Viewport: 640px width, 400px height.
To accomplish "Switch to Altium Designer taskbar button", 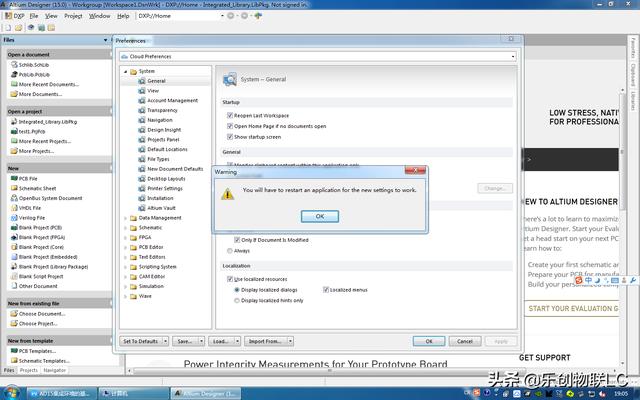I will coord(206,393).
